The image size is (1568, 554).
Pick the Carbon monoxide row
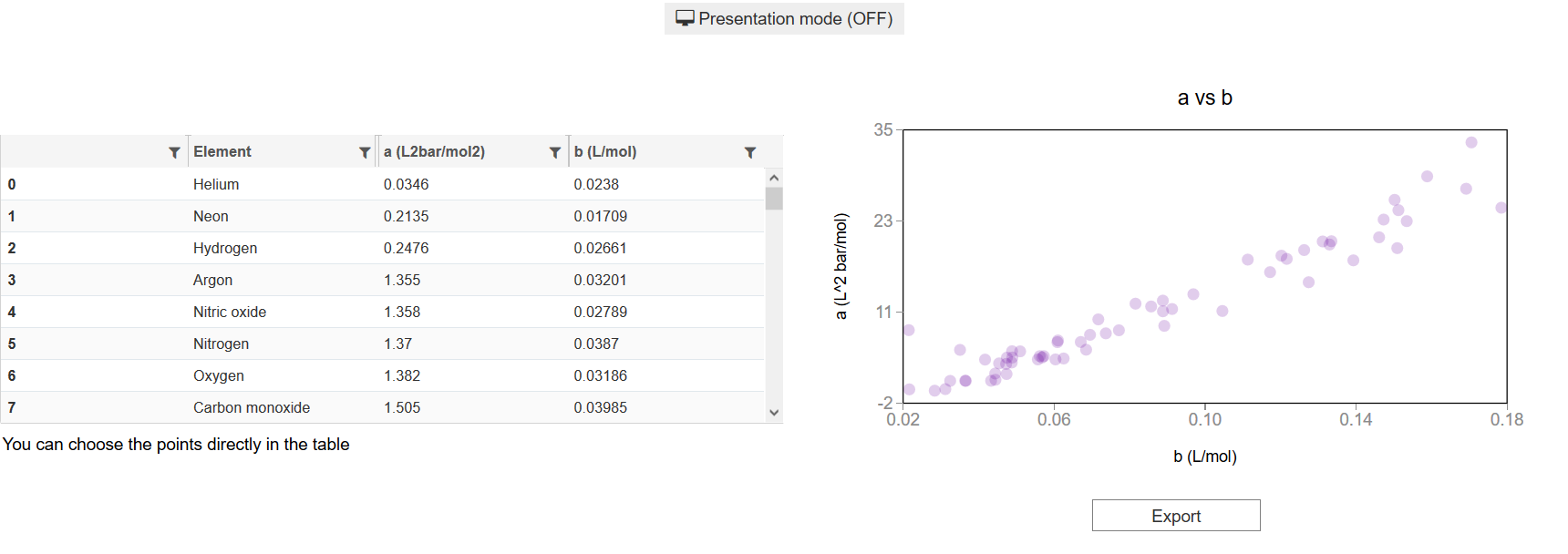coord(382,407)
